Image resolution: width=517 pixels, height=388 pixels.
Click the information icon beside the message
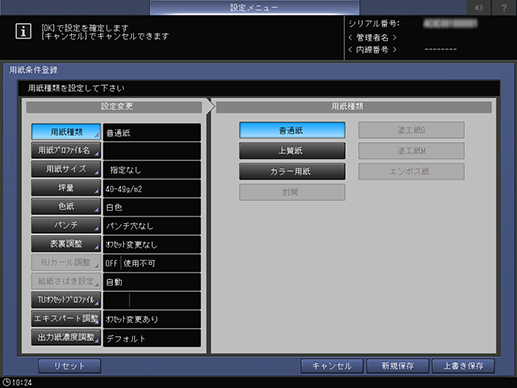23,31
